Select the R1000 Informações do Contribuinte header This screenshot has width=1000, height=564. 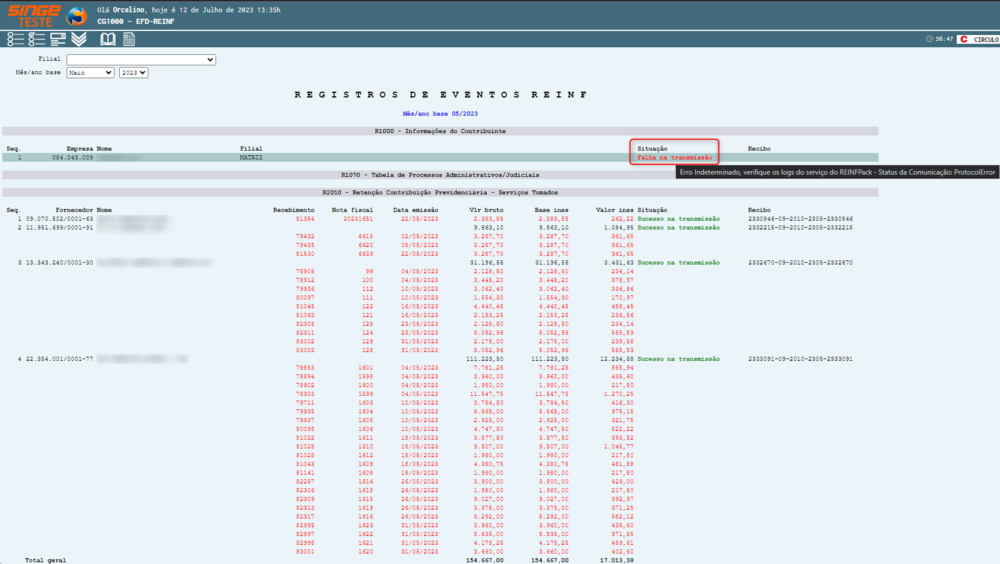click(x=439, y=131)
